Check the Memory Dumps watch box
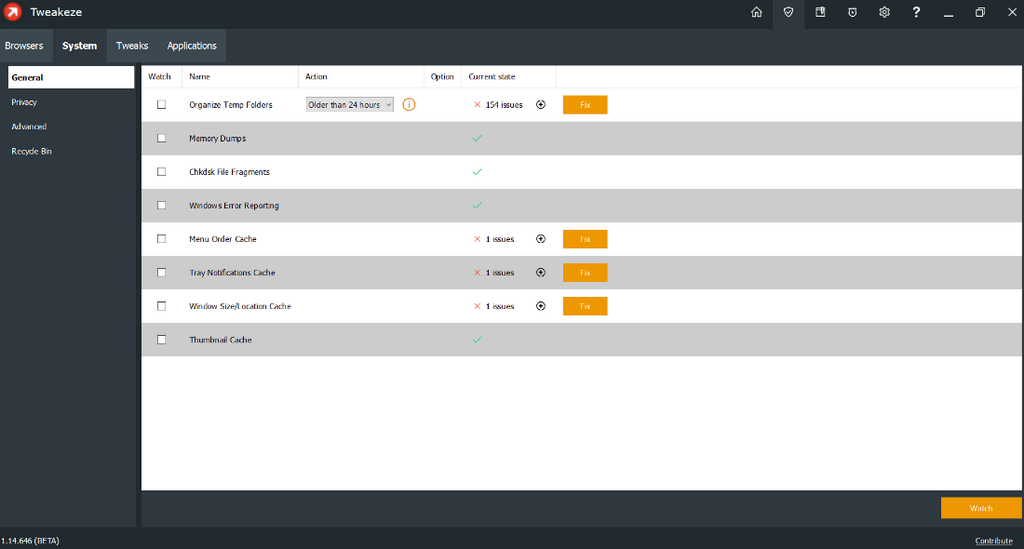Viewport: 1024px width, 549px height. pos(161,138)
